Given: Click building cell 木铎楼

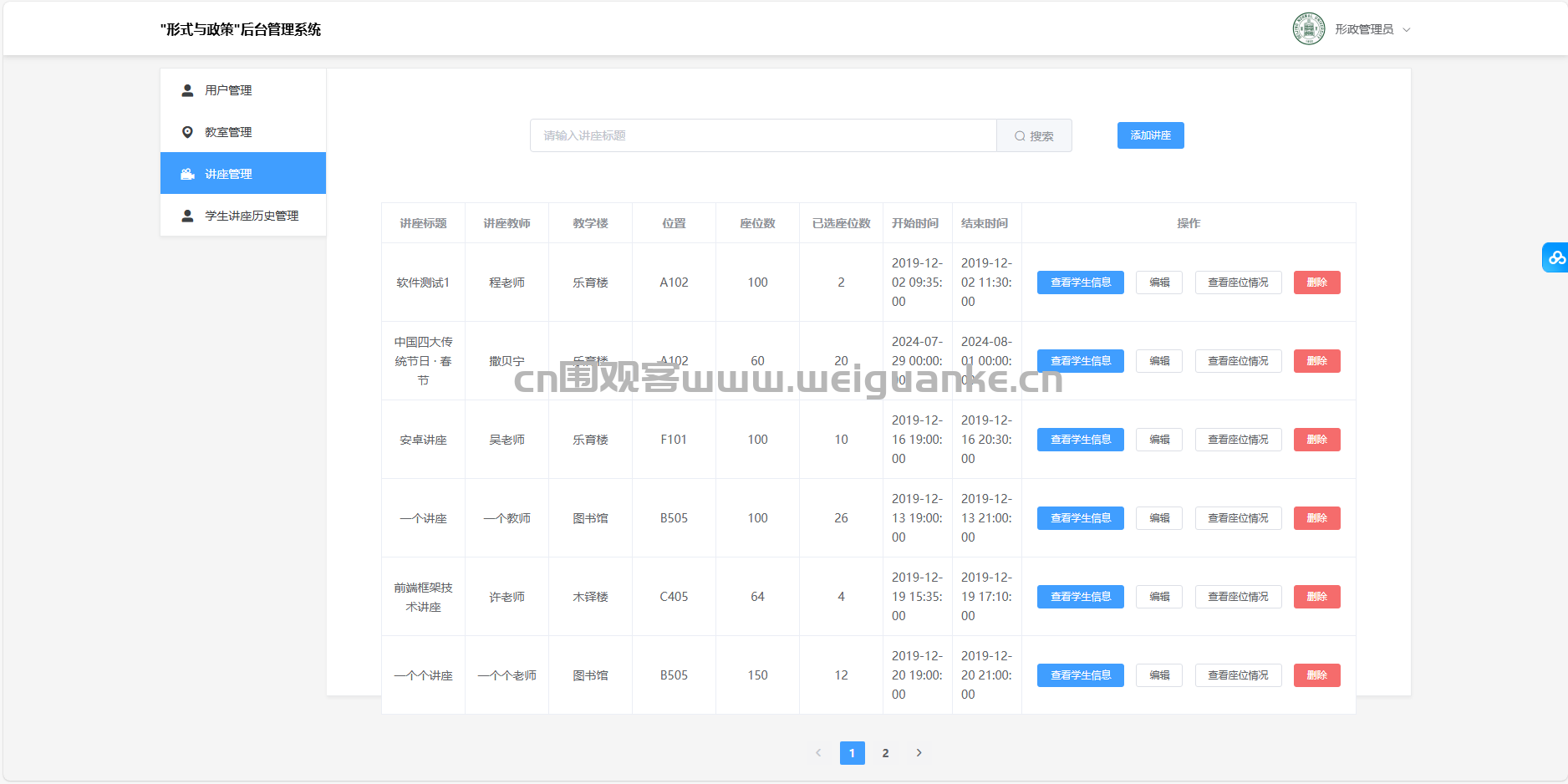Looking at the screenshot, I should [x=590, y=597].
